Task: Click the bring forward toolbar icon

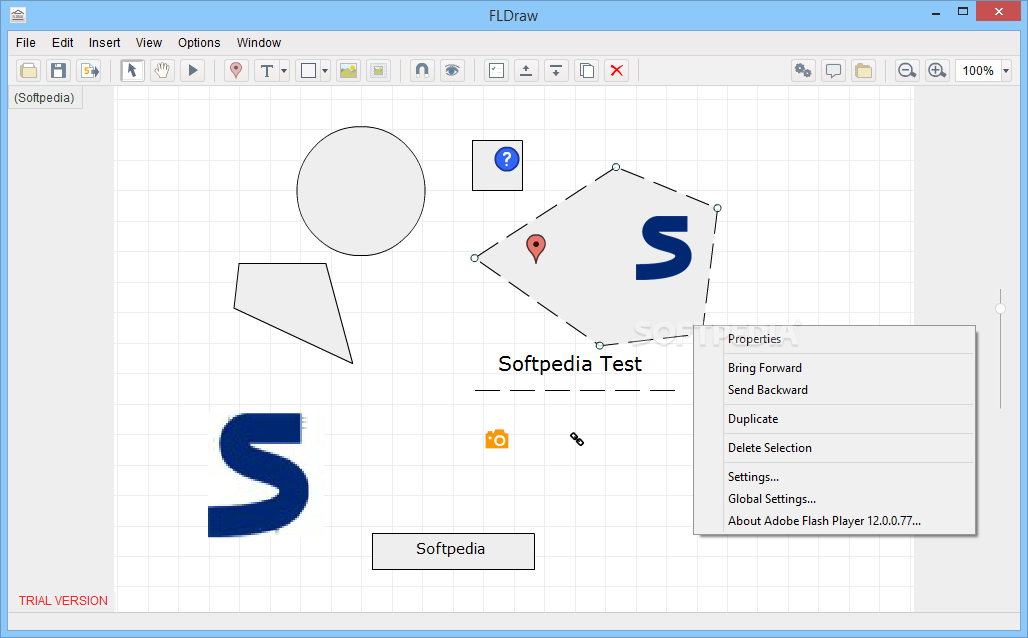Action: (526, 70)
